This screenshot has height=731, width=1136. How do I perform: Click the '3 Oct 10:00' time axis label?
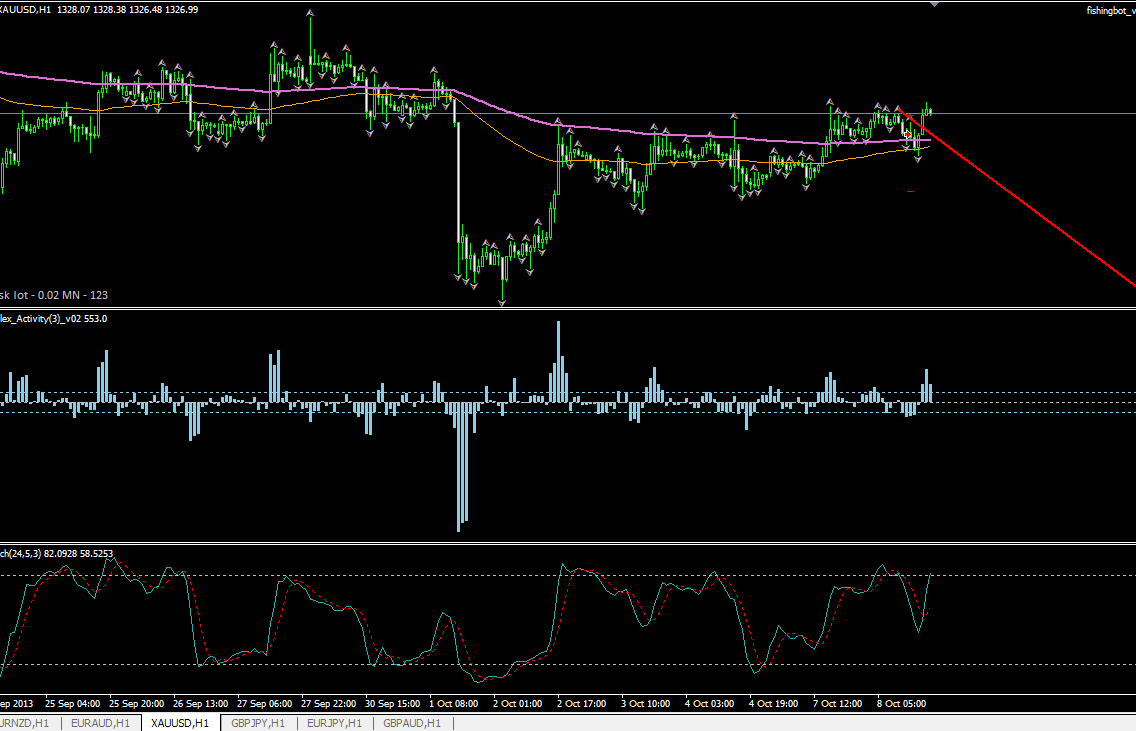click(646, 703)
